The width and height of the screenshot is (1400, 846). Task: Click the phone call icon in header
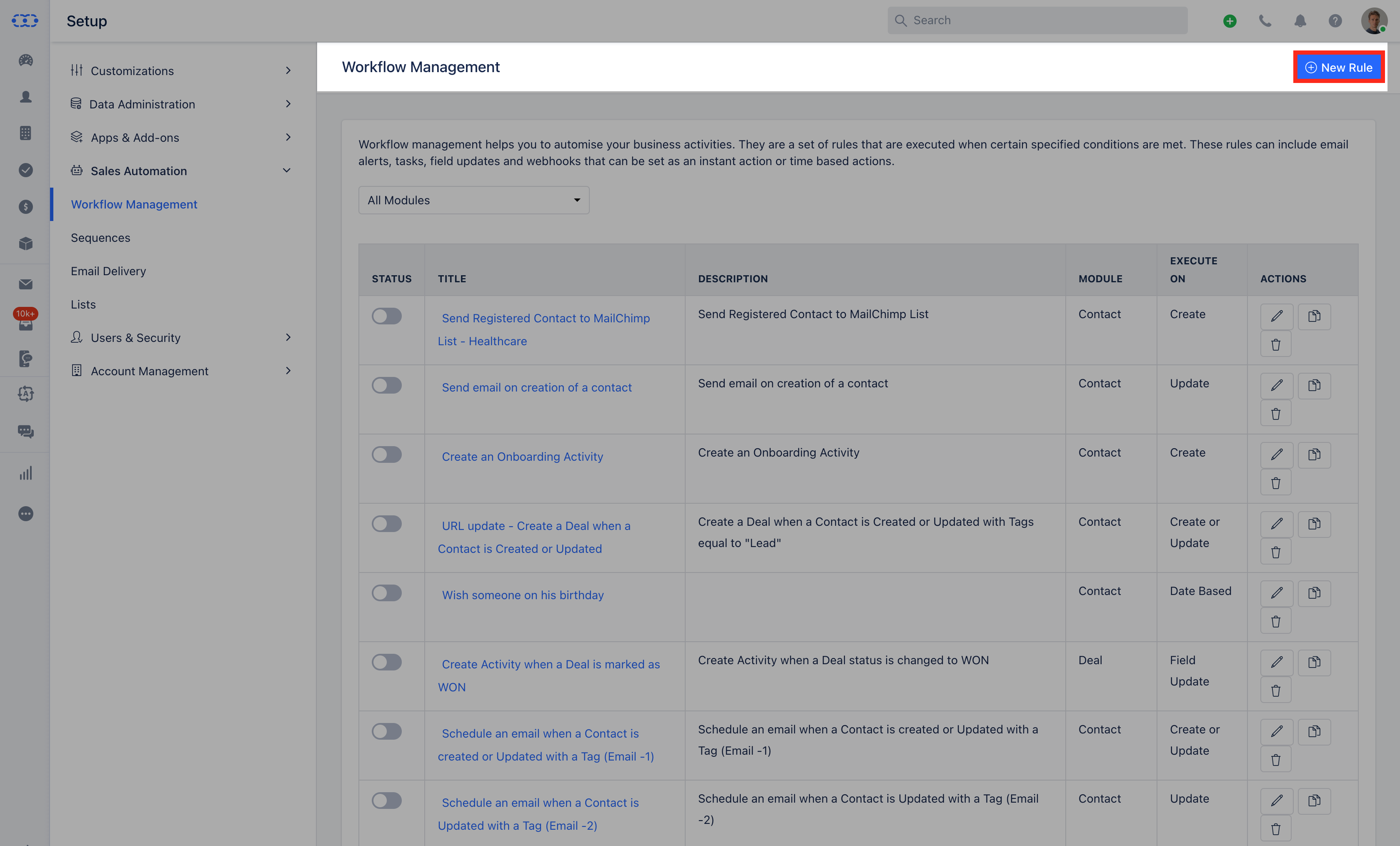point(1265,21)
